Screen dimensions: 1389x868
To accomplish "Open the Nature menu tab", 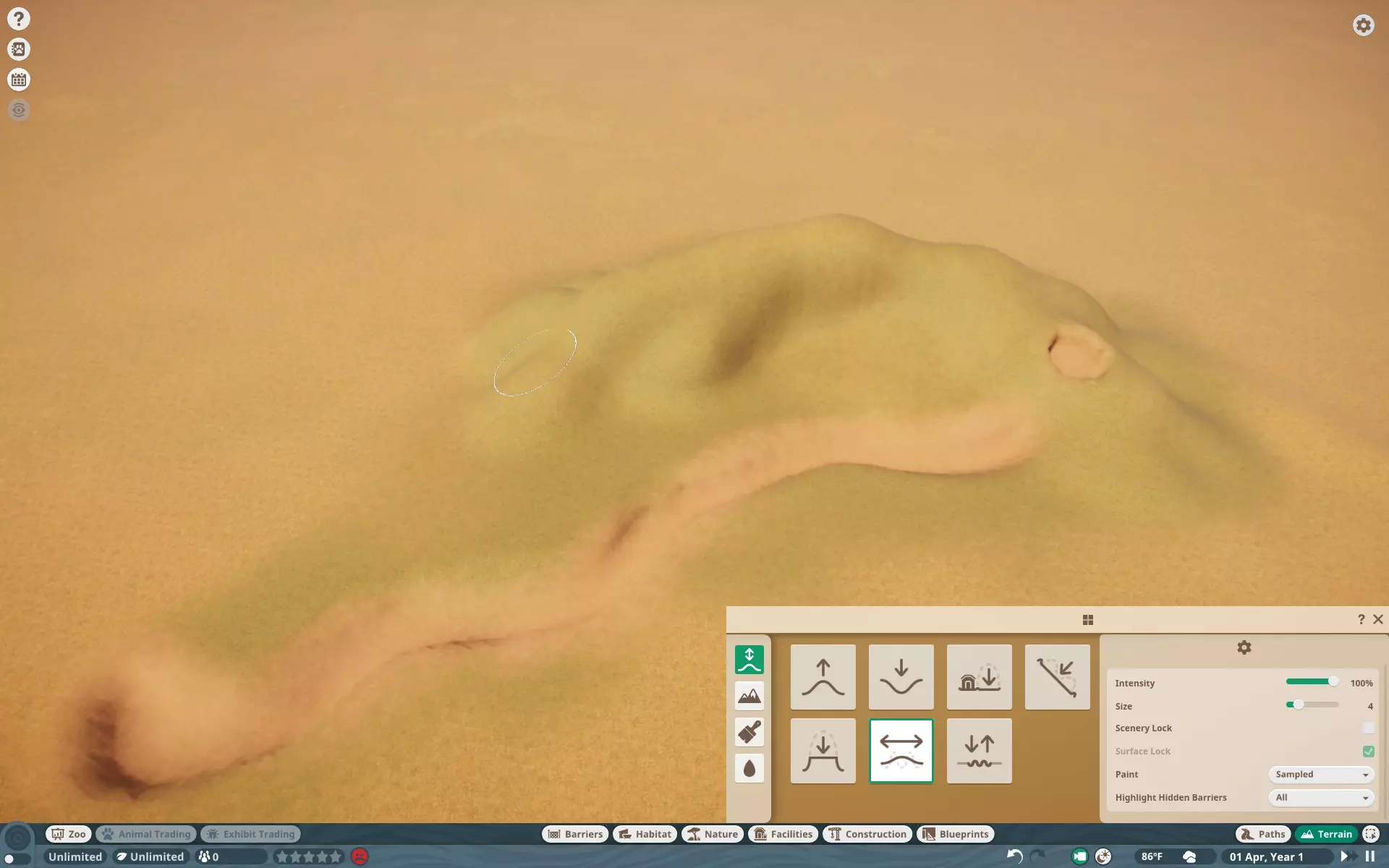I will (713, 834).
